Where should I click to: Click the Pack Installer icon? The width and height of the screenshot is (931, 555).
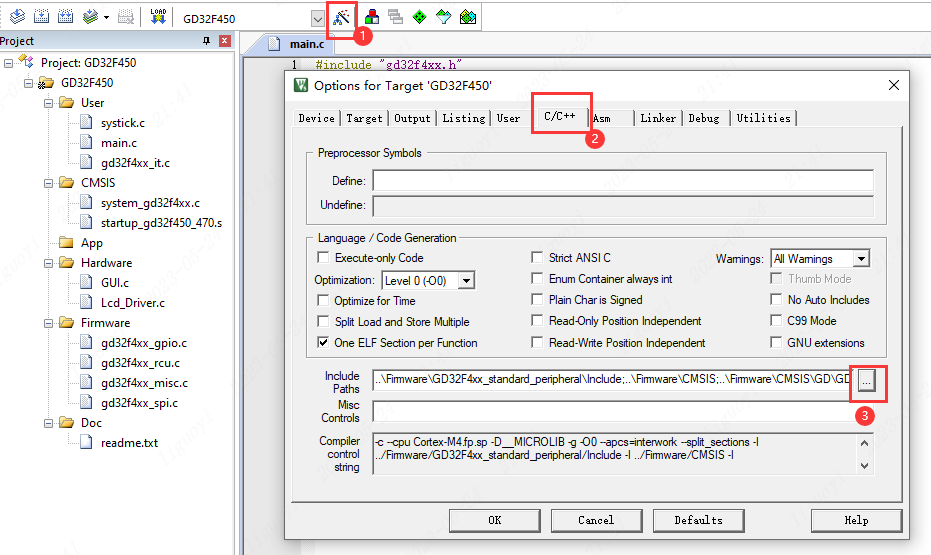tap(468, 17)
